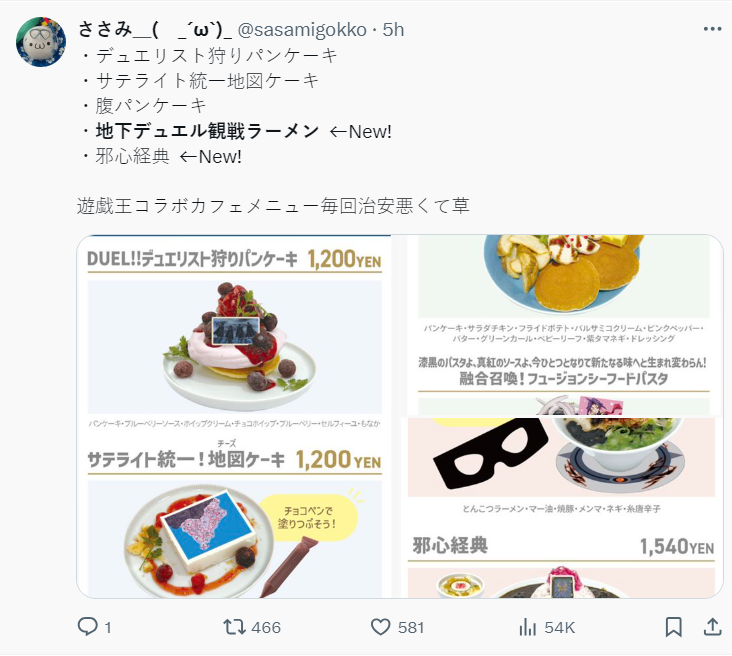The width and height of the screenshot is (732, 656).
Task: Click the reply count number 1
Action: (x=108, y=628)
